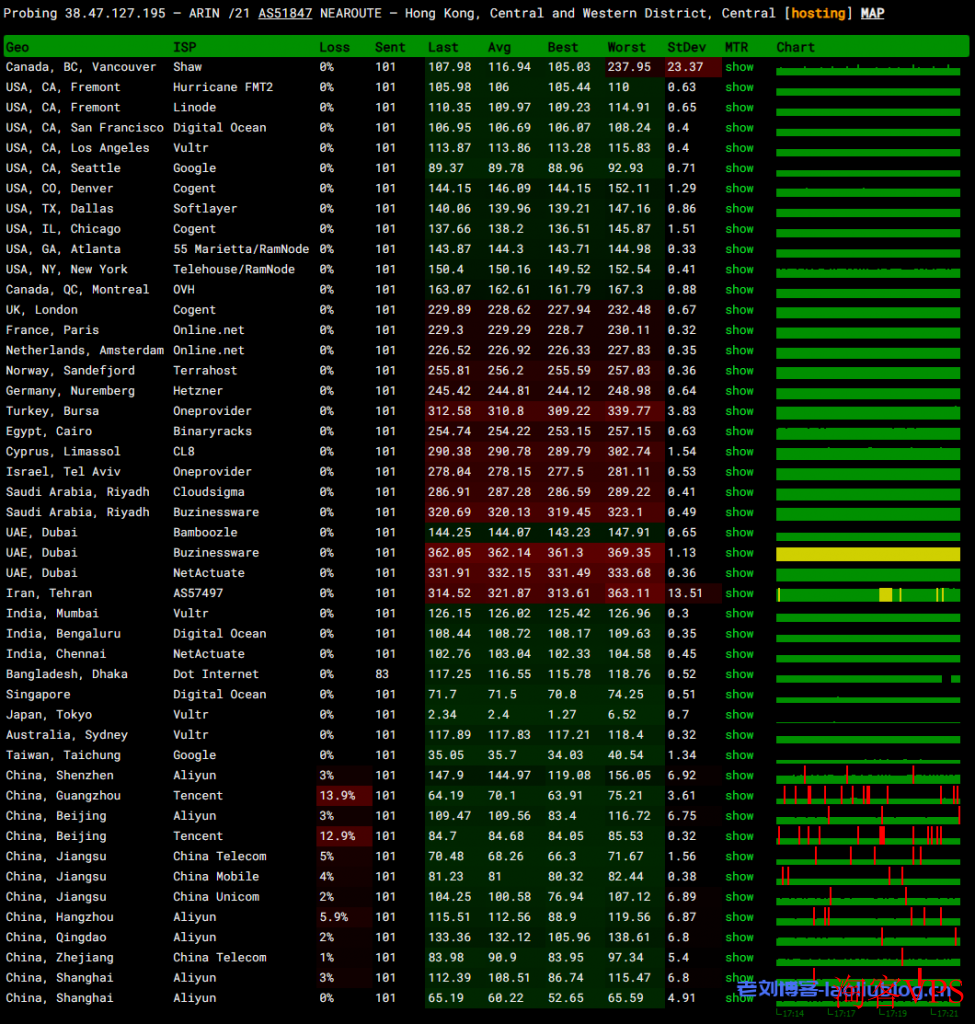
Task: Click the Geo column header
Action: [18, 47]
